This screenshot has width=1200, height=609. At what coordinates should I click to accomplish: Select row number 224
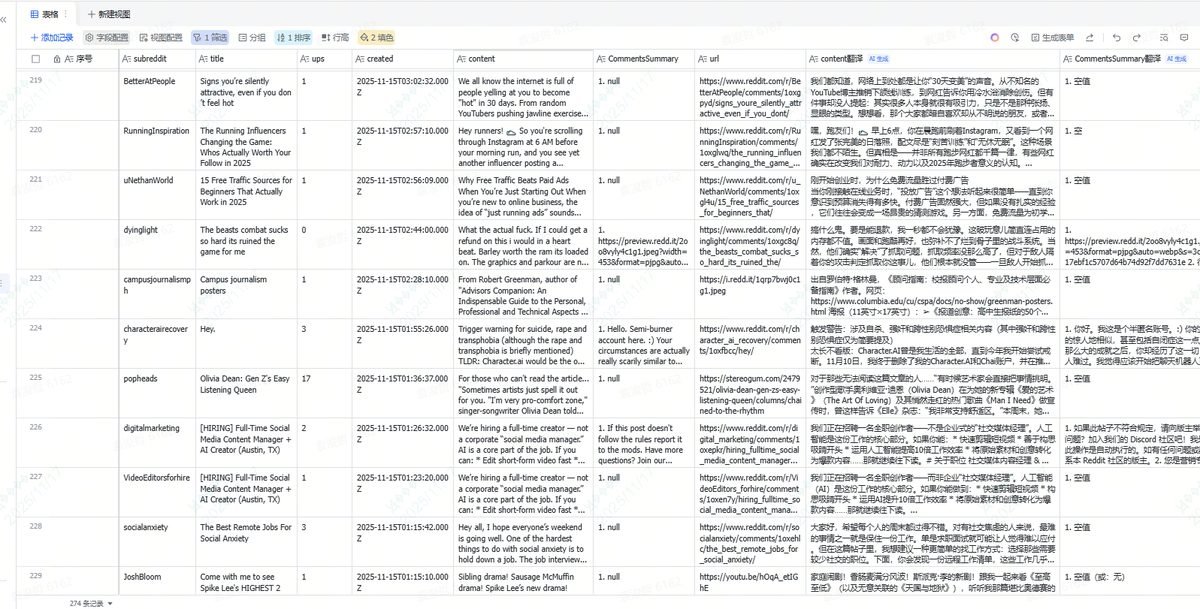click(x=36, y=327)
